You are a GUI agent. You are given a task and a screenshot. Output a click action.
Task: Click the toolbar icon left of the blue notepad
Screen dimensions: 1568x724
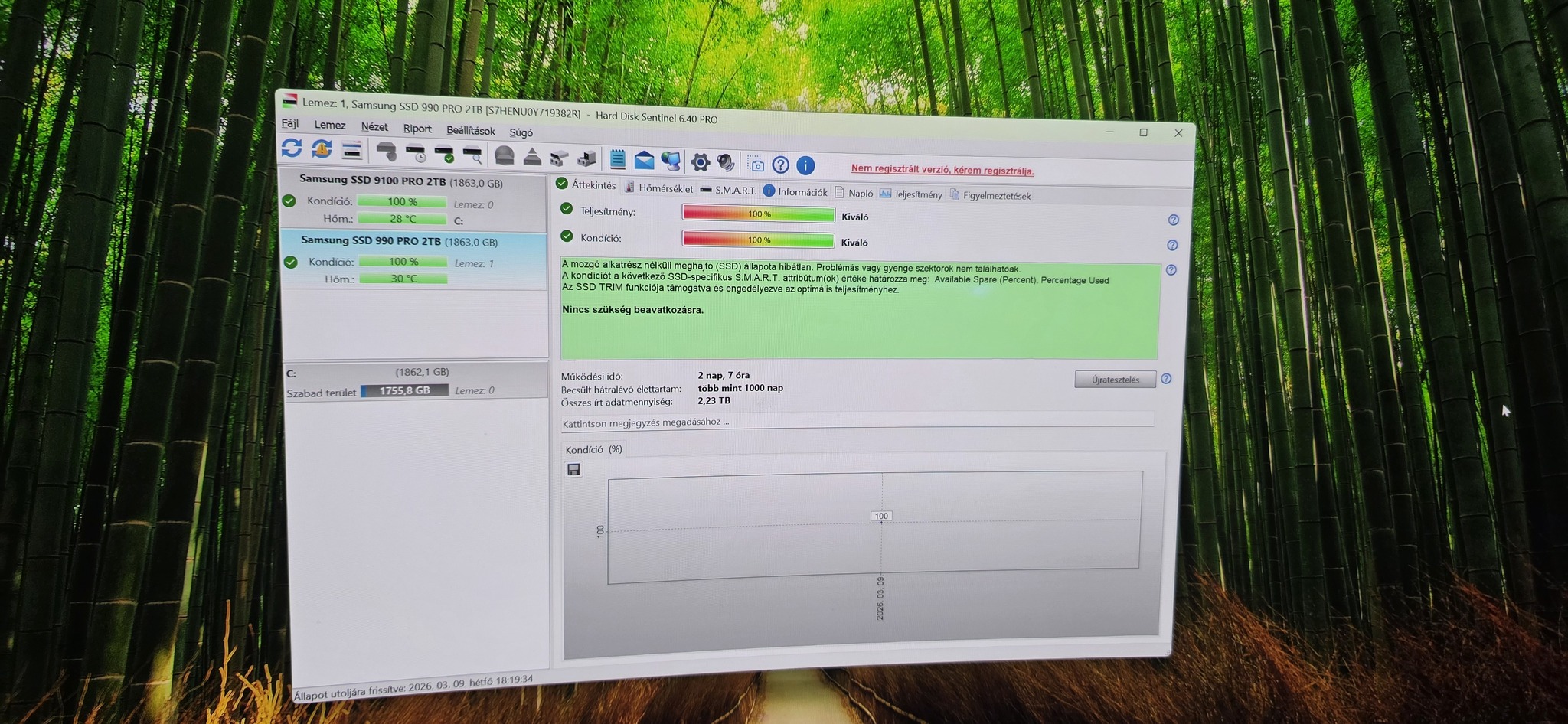point(586,159)
